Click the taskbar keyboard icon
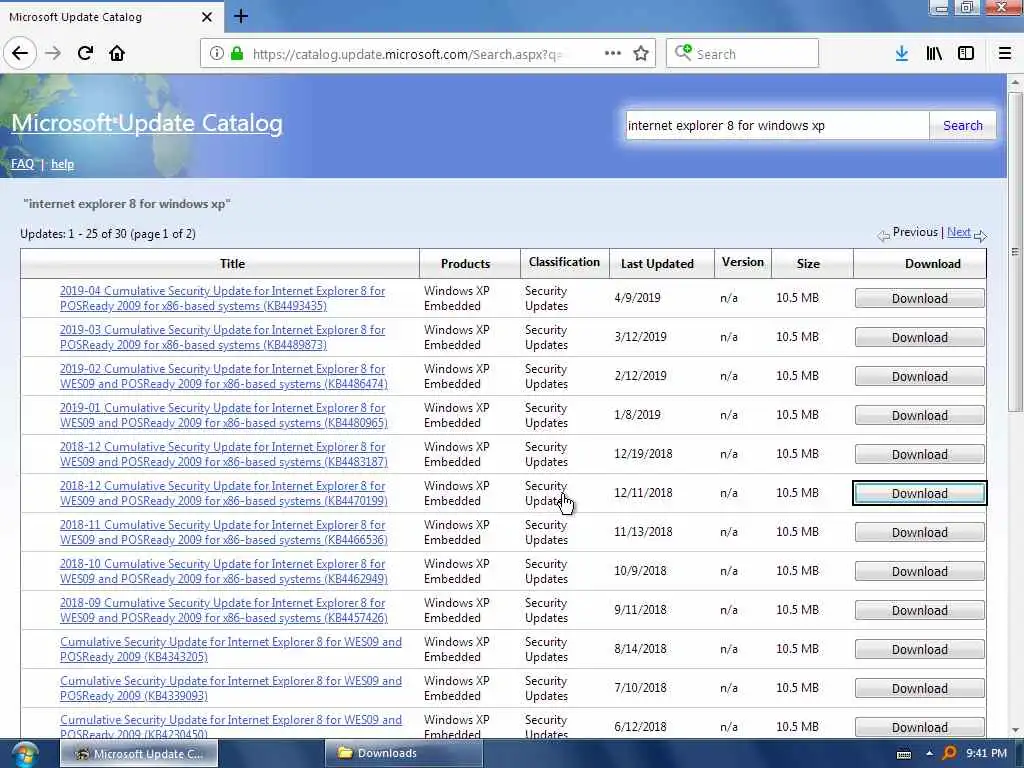 [x=904, y=754]
